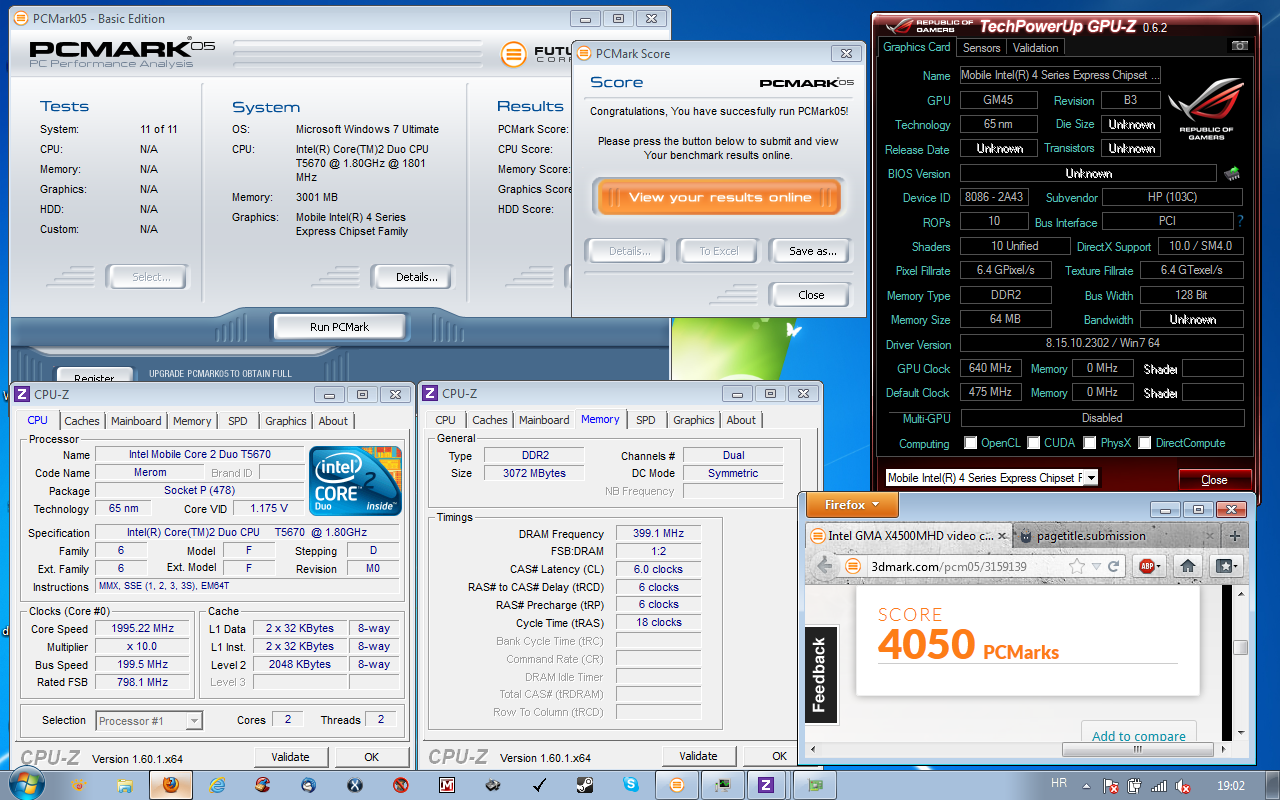
Task: Switch to Sensors tab in GPU-Z
Action: click(981, 48)
